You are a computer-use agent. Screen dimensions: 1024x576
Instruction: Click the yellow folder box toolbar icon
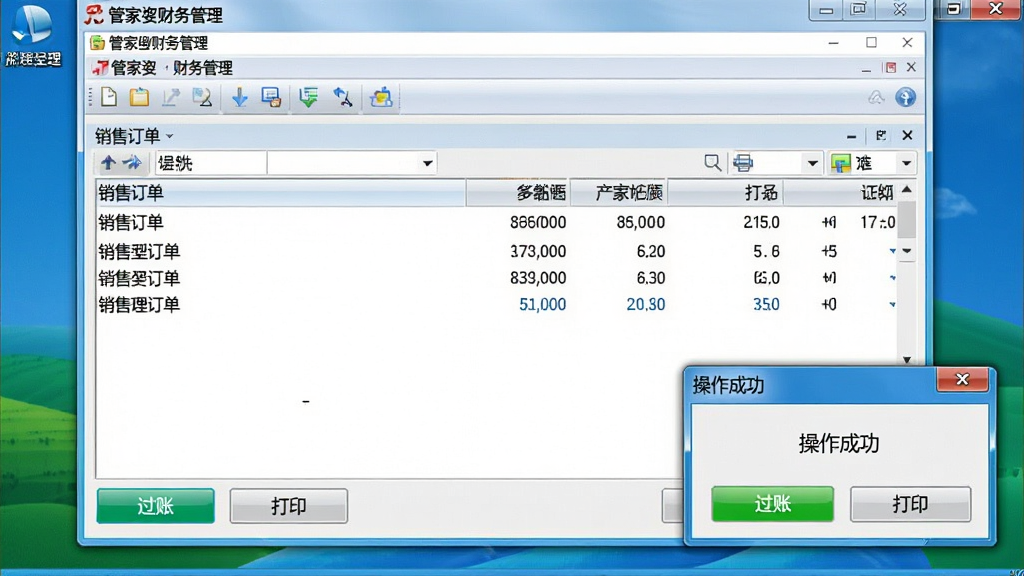(x=381, y=97)
